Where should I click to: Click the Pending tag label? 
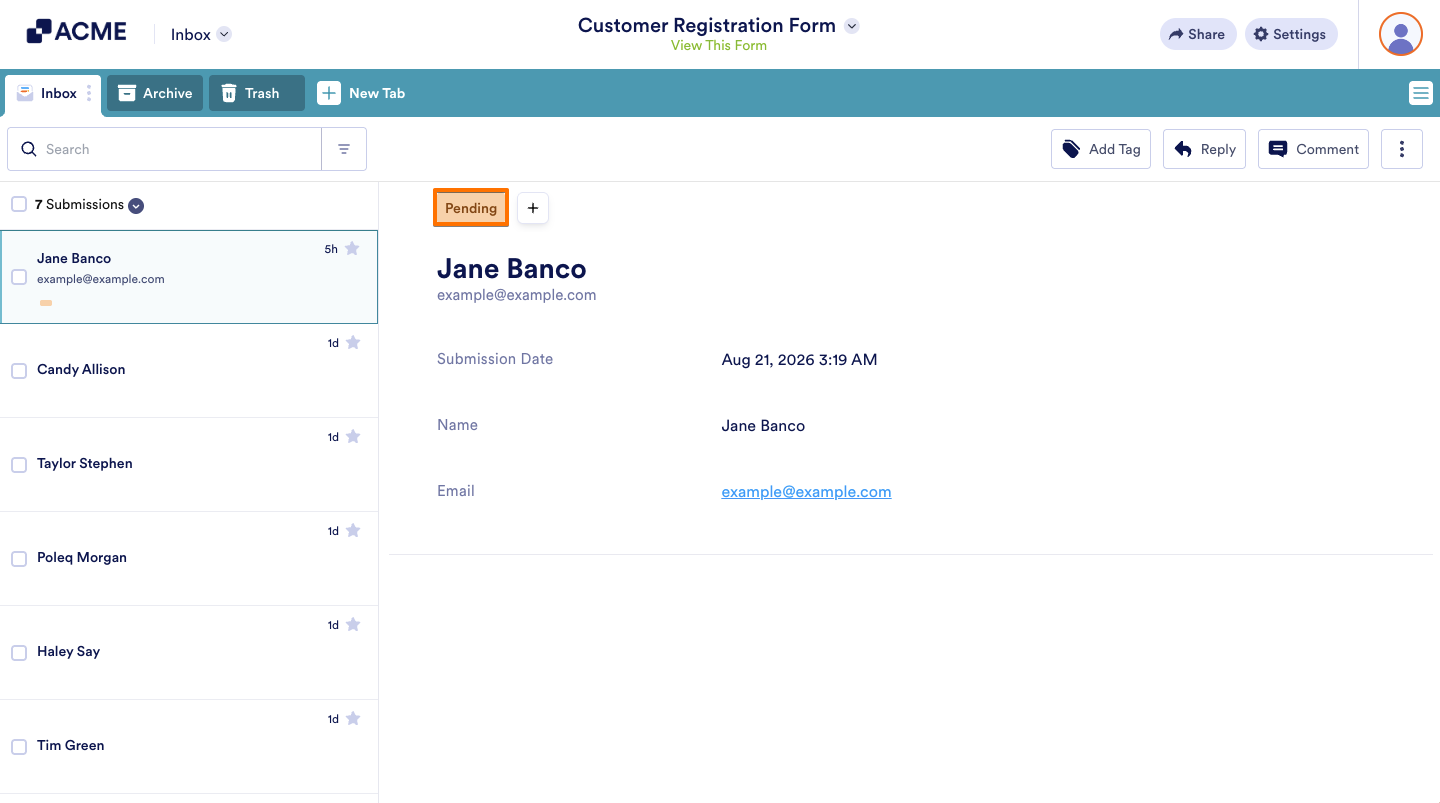471,208
